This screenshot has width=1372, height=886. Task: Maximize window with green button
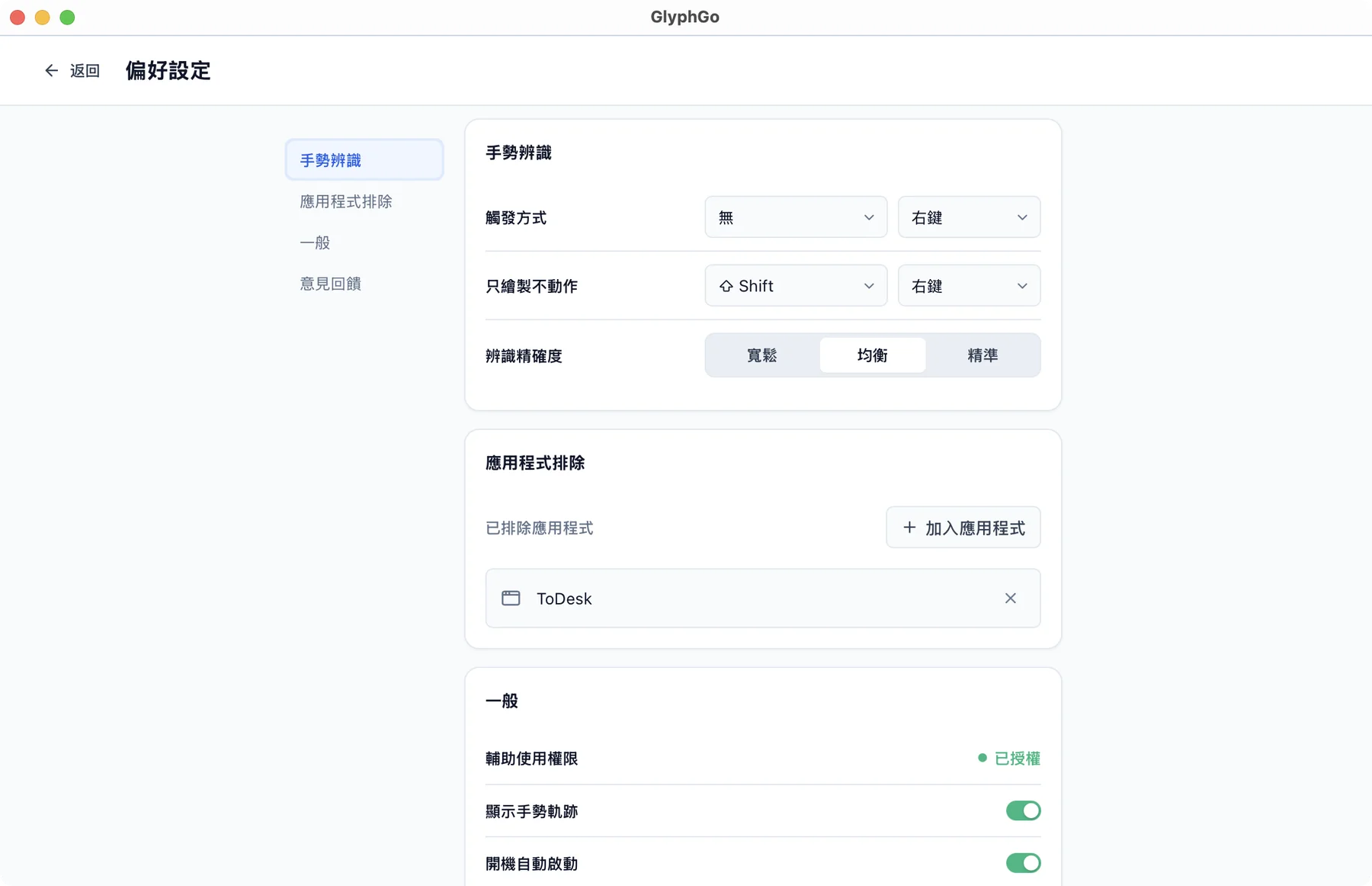67,17
